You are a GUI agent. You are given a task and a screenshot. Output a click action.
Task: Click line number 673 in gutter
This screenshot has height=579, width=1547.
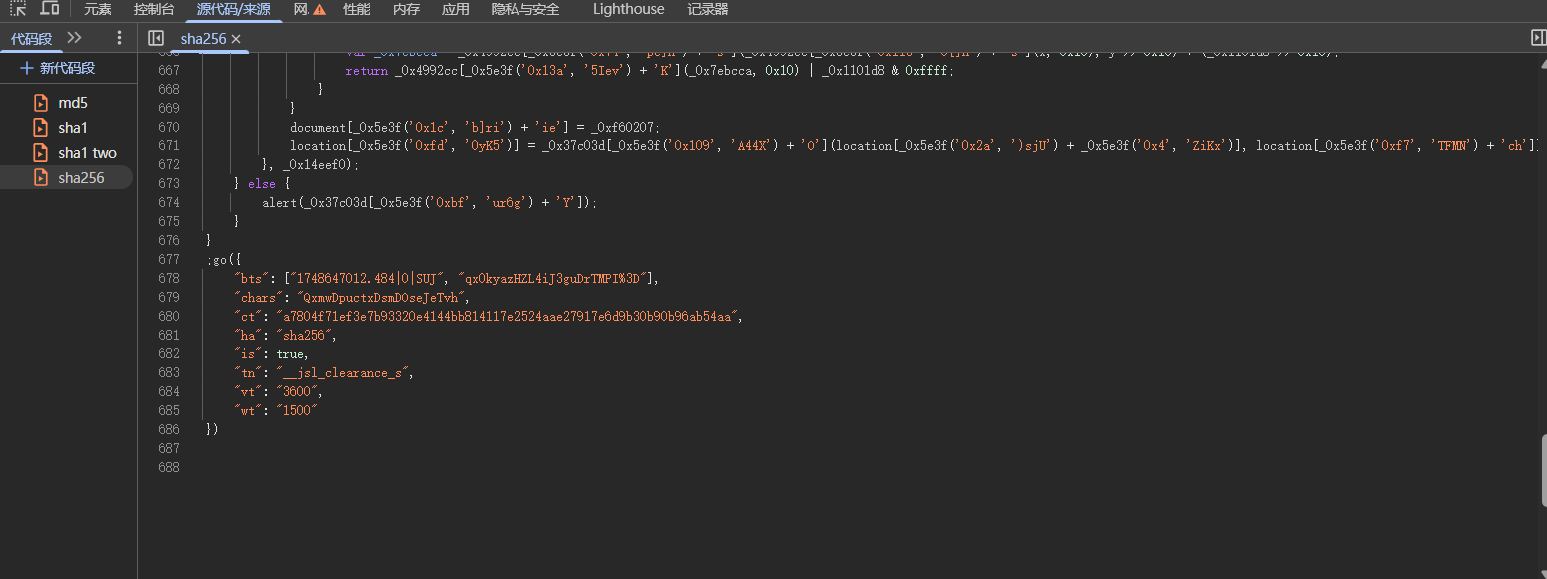pos(168,184)
